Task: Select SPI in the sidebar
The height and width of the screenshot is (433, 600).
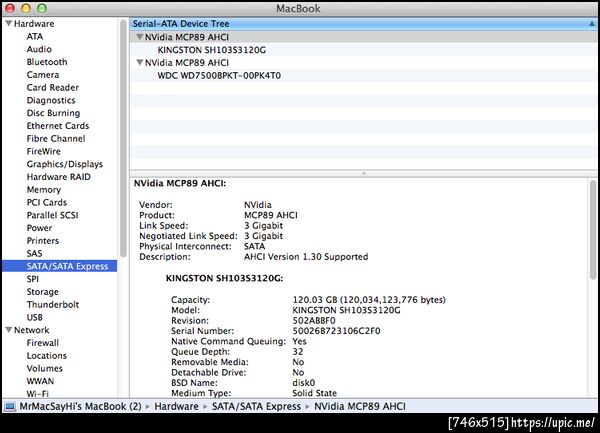Action: pyautogui.click(x=33, y=279)
